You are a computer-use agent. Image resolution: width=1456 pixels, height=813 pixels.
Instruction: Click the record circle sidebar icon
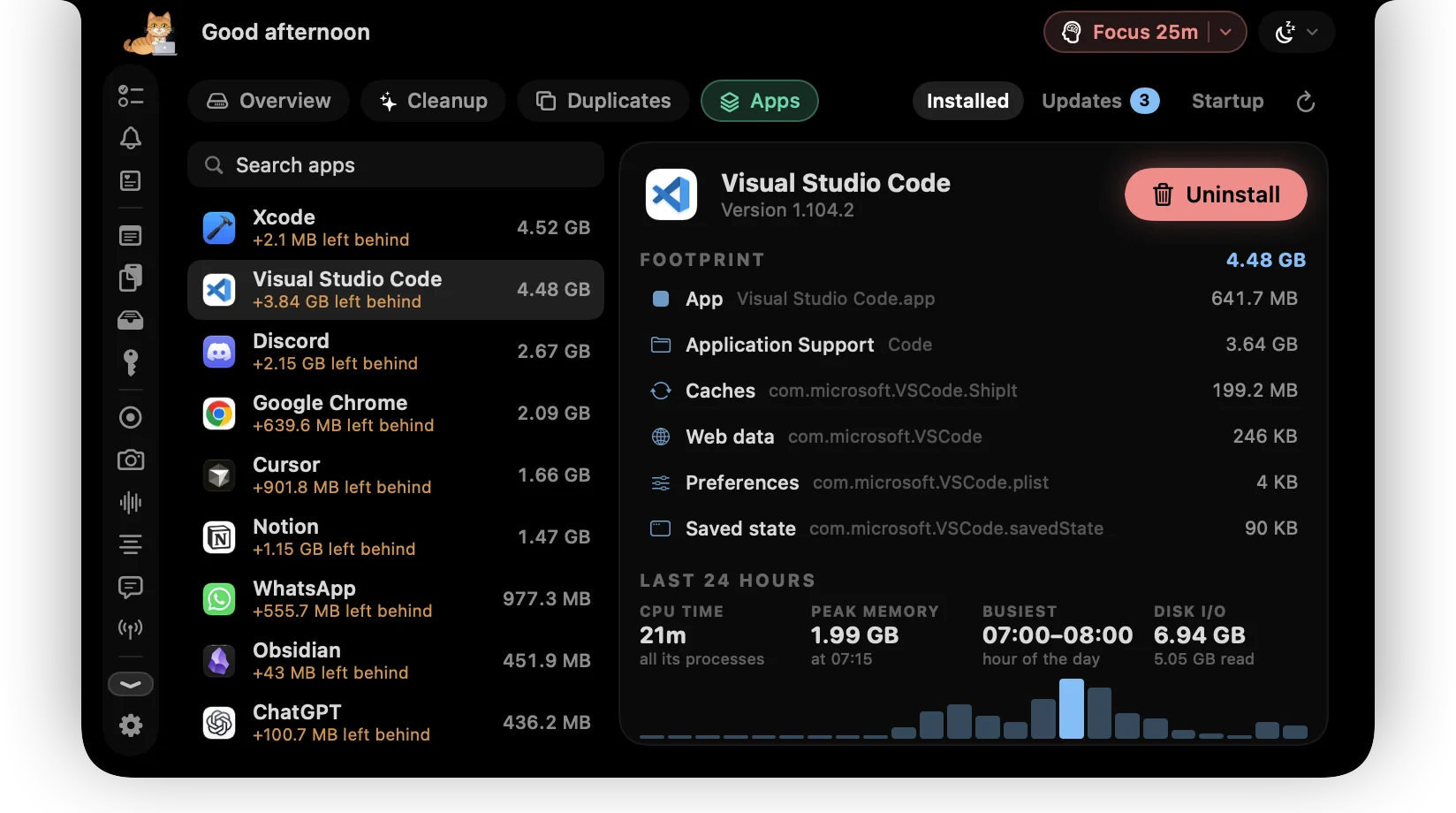[x=131, y=417]
